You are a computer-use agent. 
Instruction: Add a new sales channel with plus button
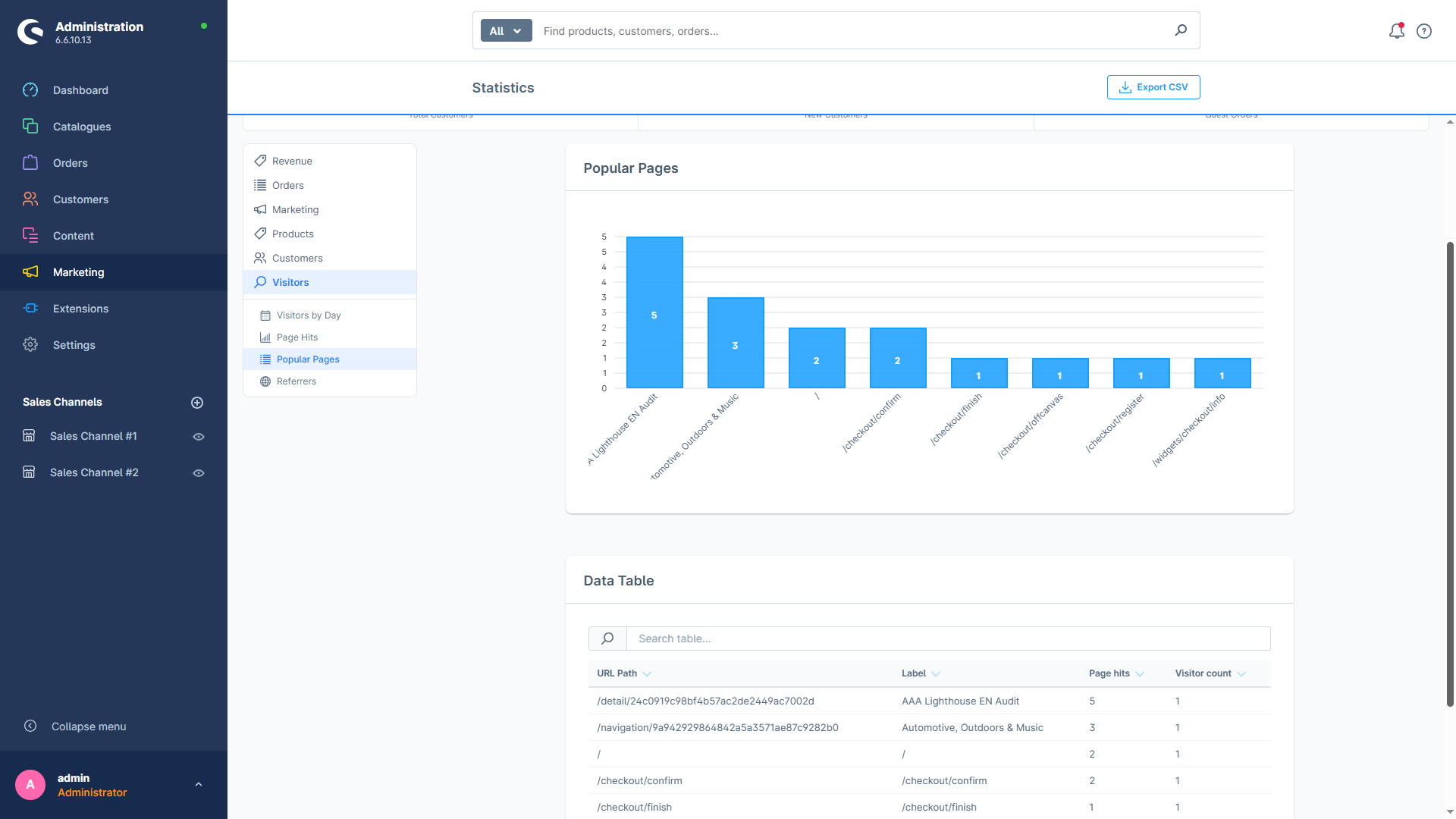(198, 402)
